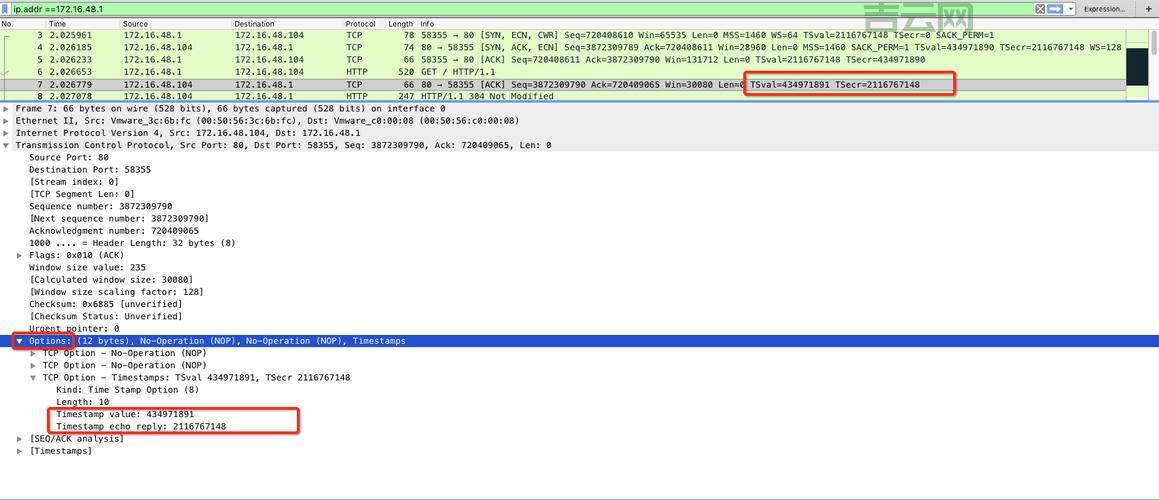Viewport: 1159px width, 500px height.
Task: Collapse the Transmission Control Protocol section
Action: point(6,145)
